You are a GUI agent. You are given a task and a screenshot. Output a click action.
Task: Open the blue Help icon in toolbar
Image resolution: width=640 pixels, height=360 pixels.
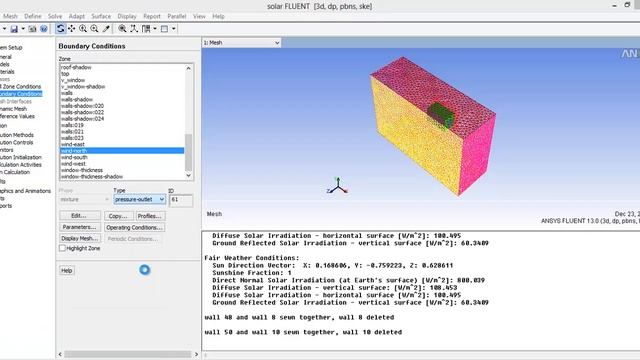pyautogui.click(x=44, y=29)
